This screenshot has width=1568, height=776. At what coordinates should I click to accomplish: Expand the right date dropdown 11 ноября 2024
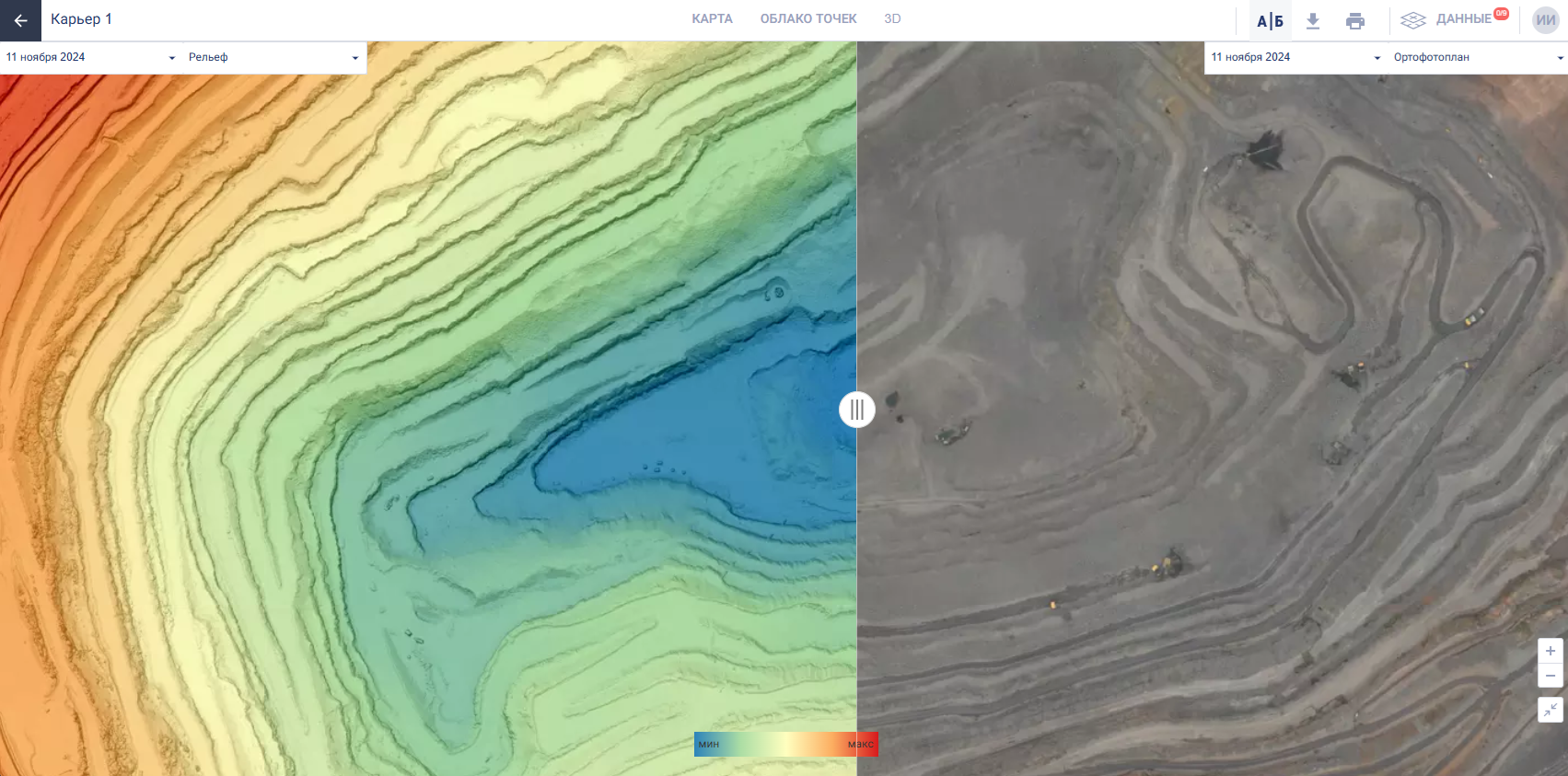[1295, 57]
